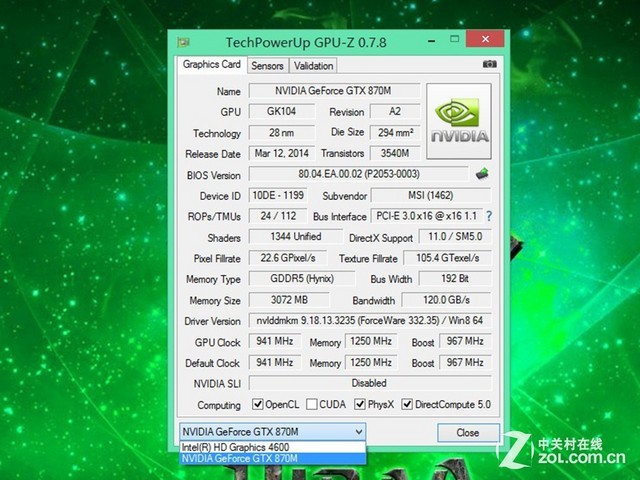The height and width of the screenshot is (480, 640).
Task: Click ROPs/TMUs field 24 / 112
Action: (x=278, y=216)
